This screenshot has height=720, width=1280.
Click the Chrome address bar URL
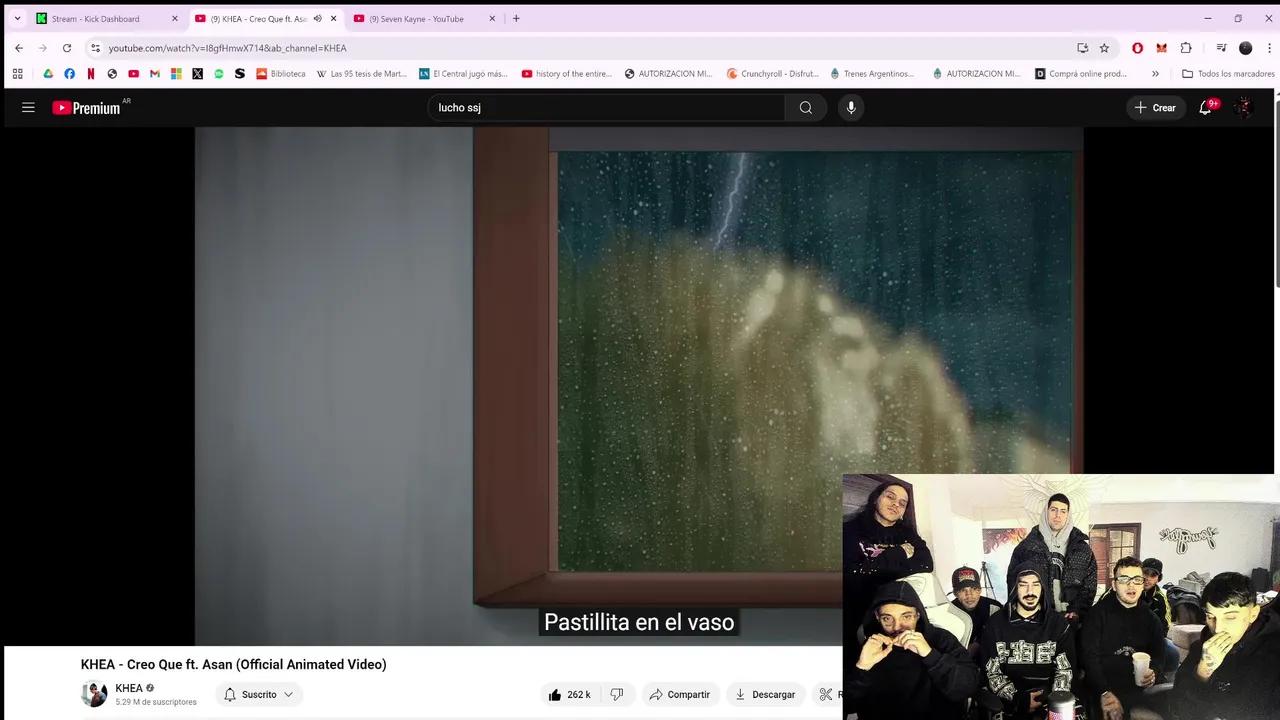click(227, 48)
